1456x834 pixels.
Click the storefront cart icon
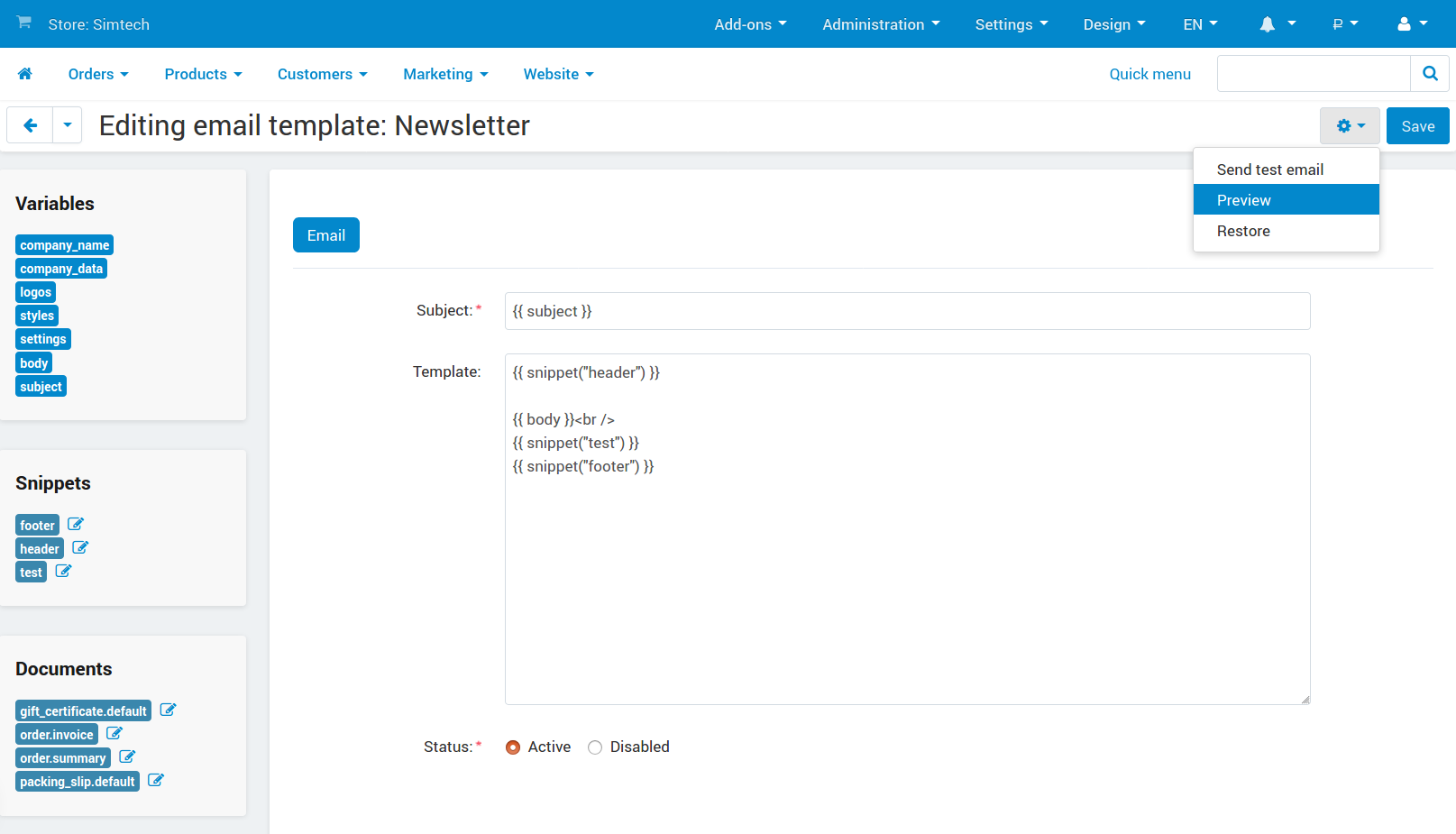tap(24, 23)
